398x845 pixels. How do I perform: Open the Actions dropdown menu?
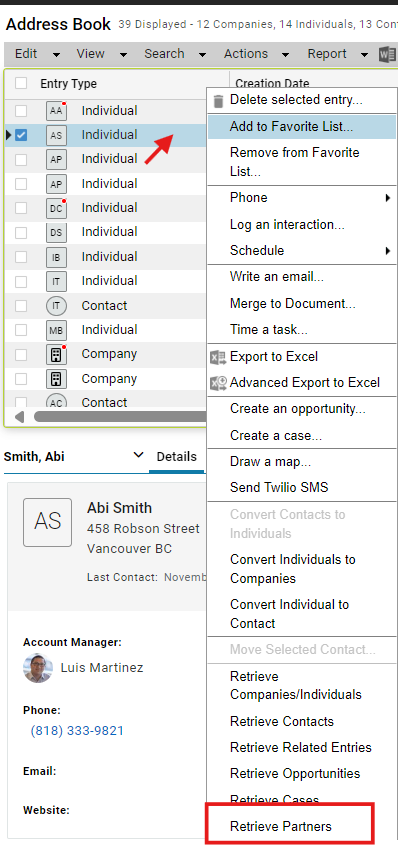(x=256, y=54)
